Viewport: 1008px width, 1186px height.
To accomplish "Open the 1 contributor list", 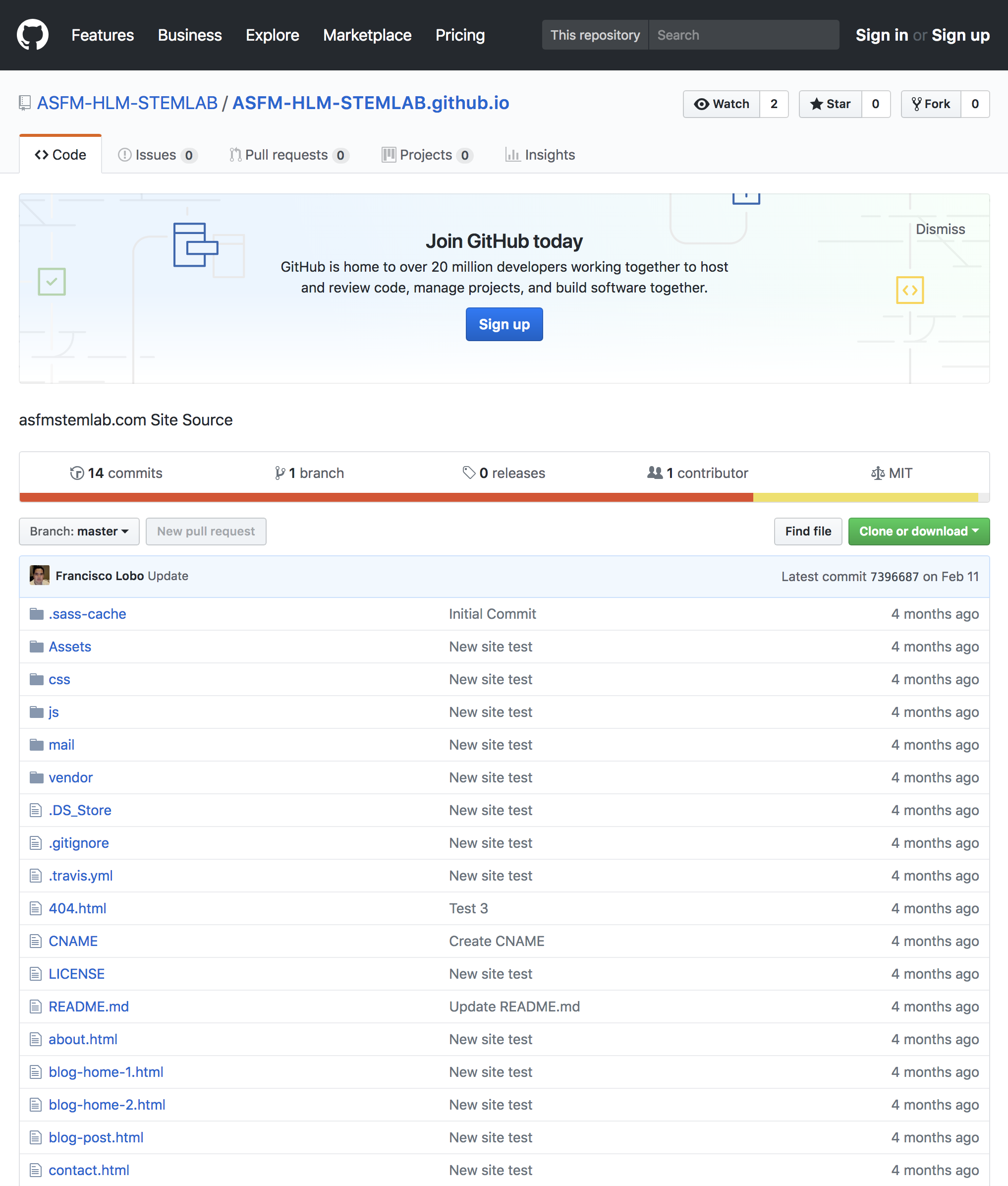I will (x=698, y=473).
